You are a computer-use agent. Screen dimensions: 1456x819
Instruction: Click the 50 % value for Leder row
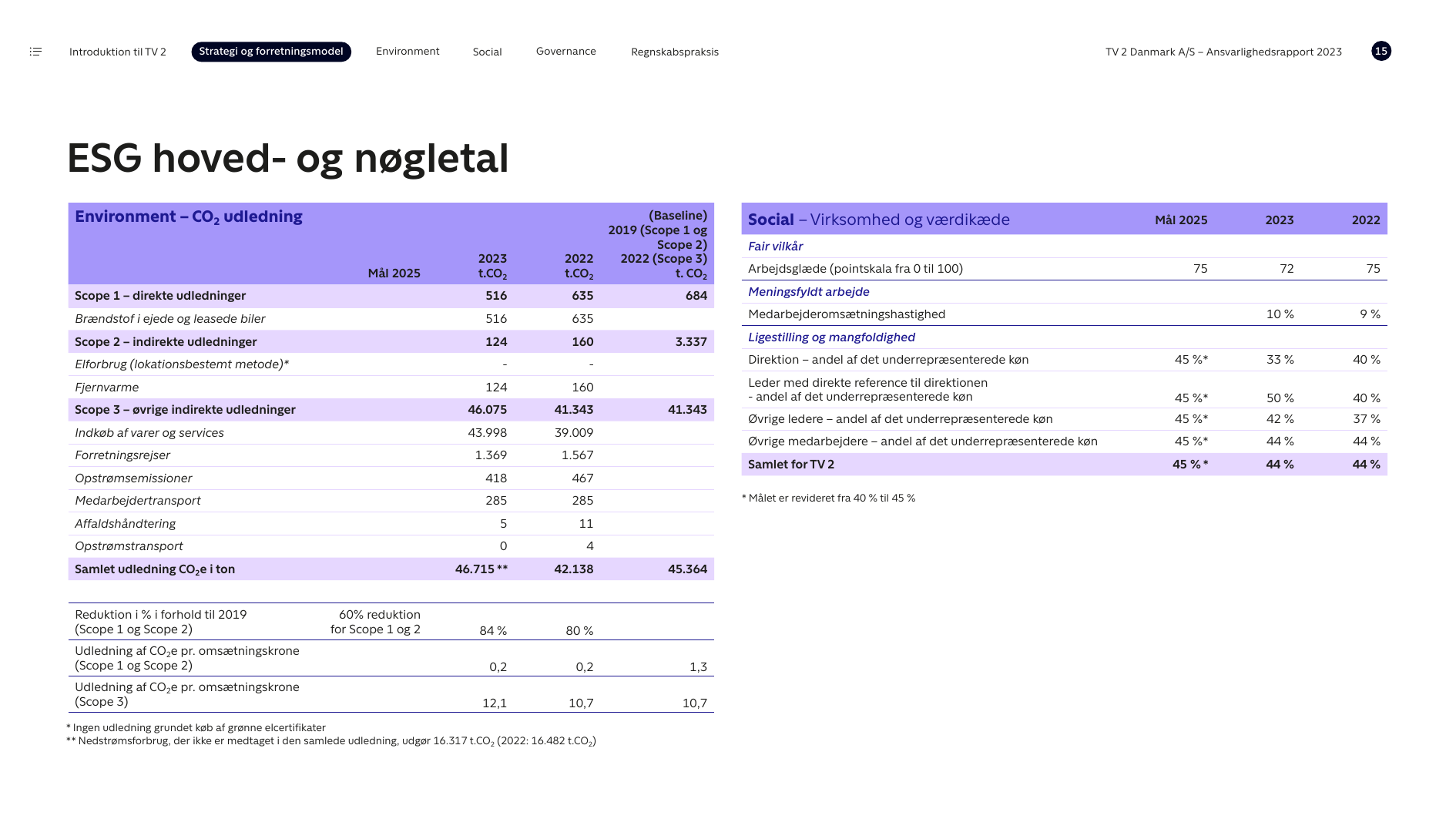1280,398
